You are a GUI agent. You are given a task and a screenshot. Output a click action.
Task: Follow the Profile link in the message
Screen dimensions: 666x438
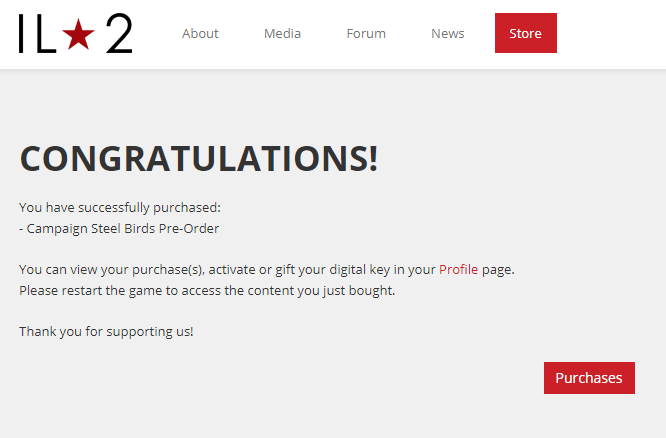458,269
